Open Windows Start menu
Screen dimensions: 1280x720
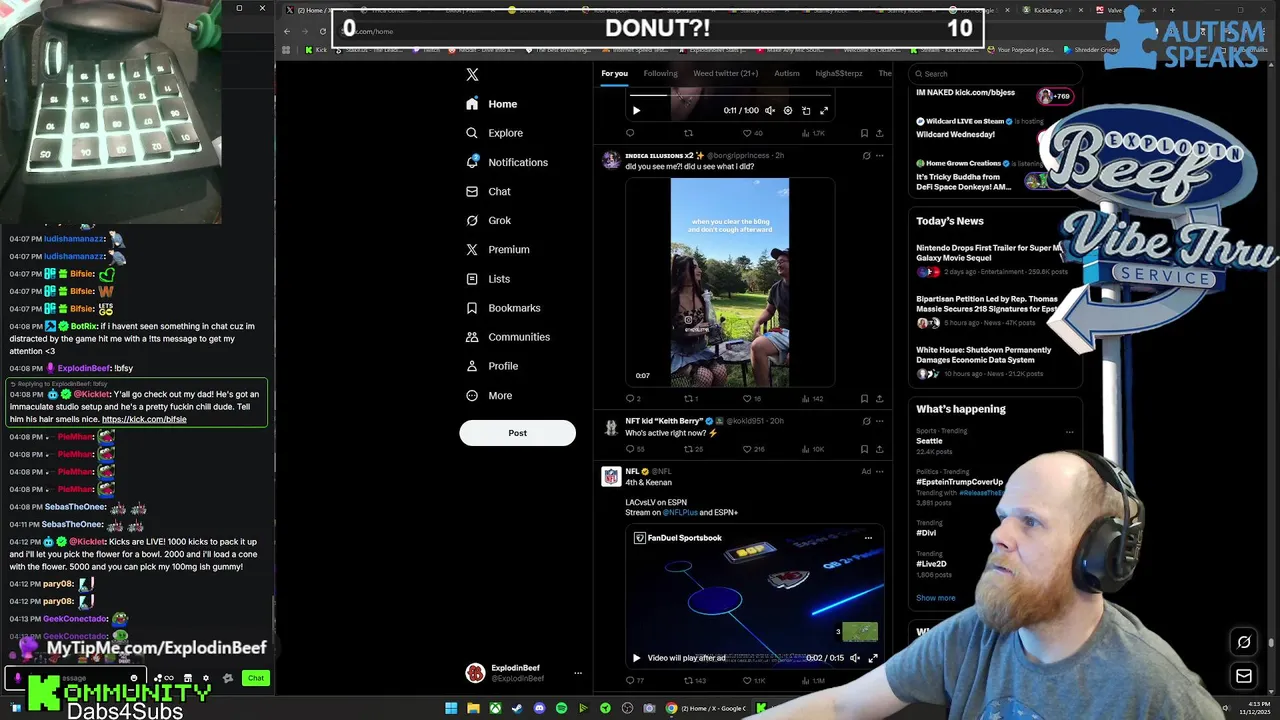451,708
